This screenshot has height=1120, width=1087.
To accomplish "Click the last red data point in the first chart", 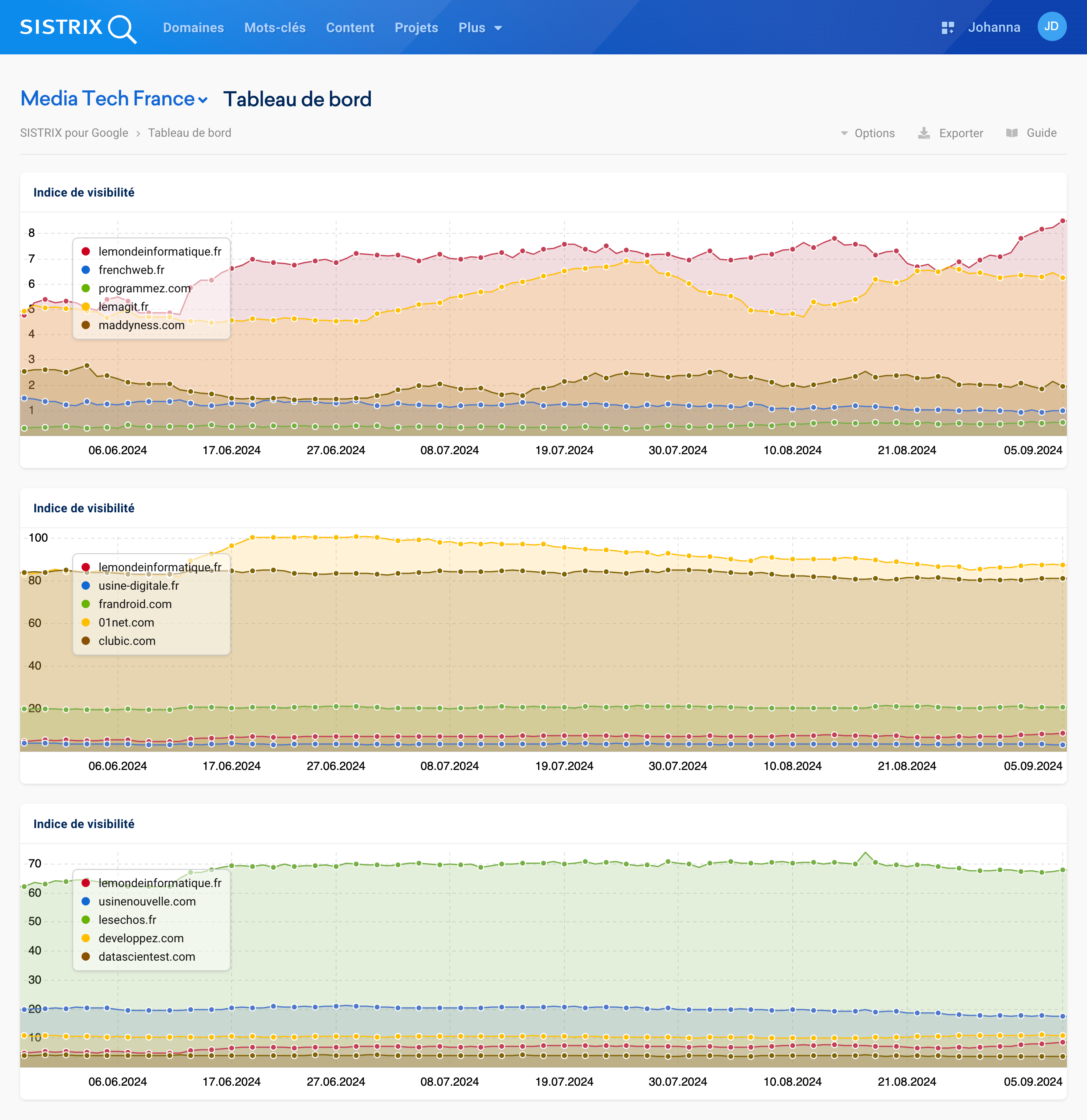I will point(1062,220).
